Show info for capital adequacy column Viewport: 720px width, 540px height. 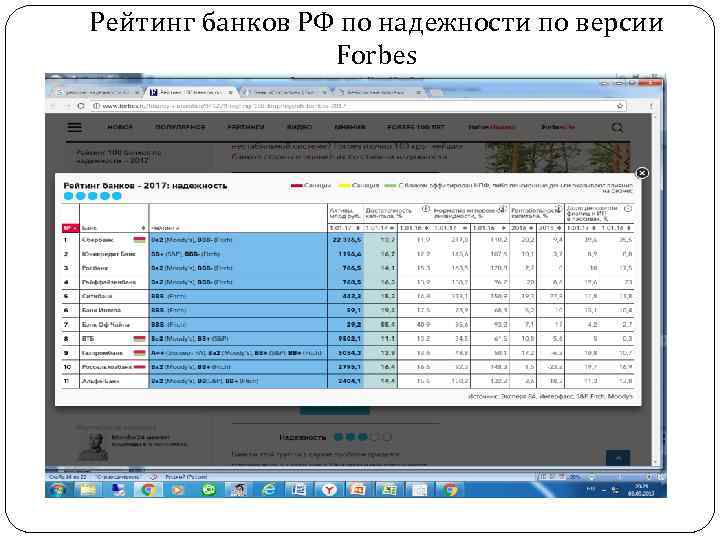click(x=426, y=209)
